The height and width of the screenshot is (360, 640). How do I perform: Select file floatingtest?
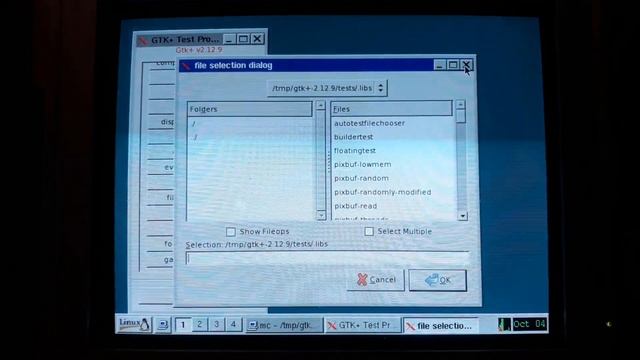[355, 151]
